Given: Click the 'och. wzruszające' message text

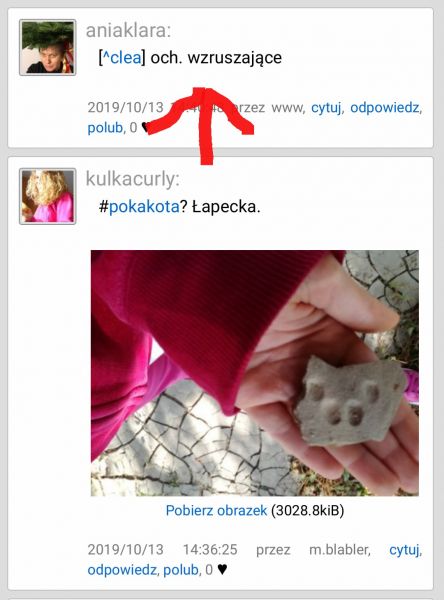Looking at the screenshot, I should coord(216,58).
